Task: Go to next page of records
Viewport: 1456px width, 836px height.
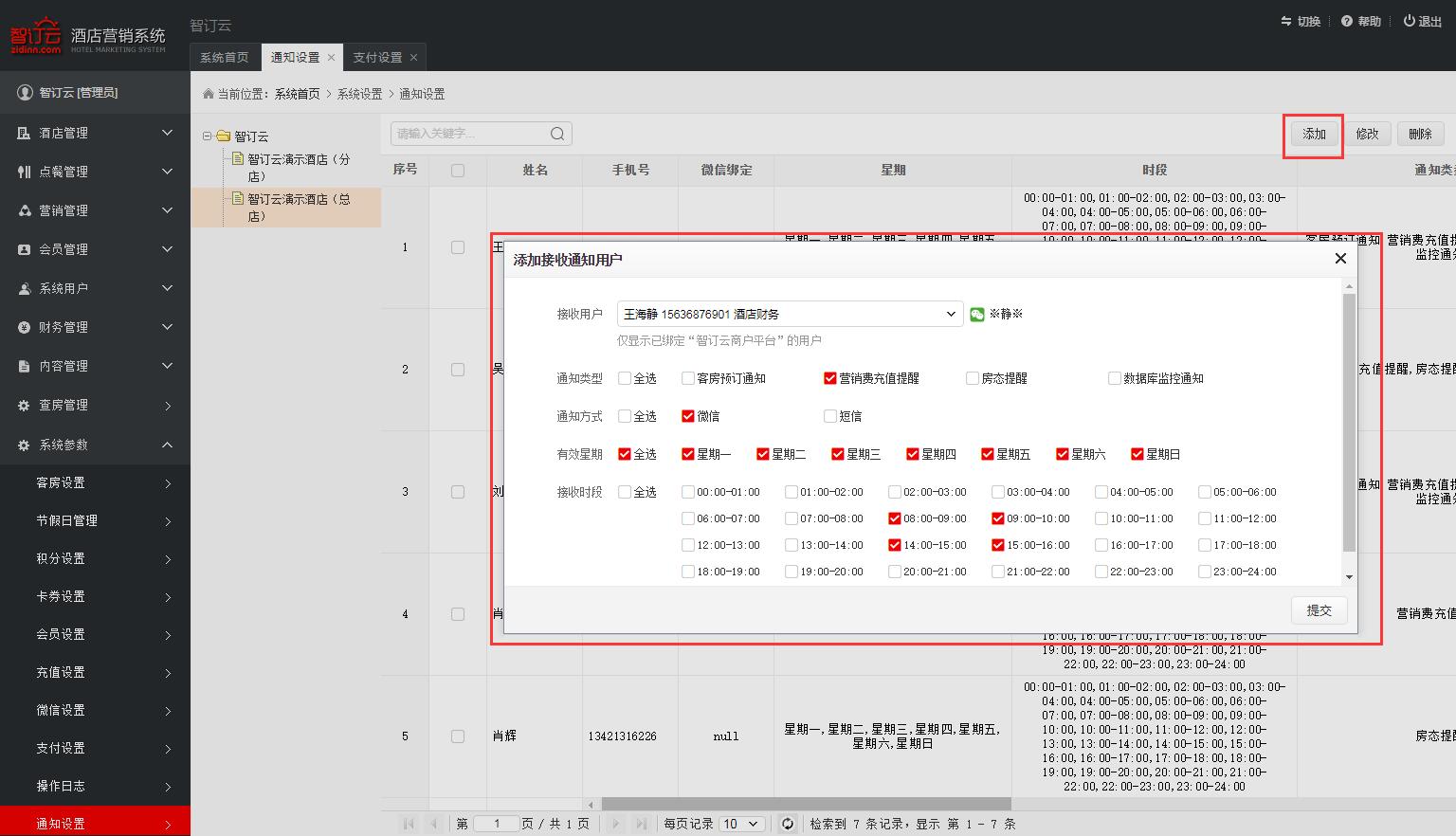Action: 616,824
